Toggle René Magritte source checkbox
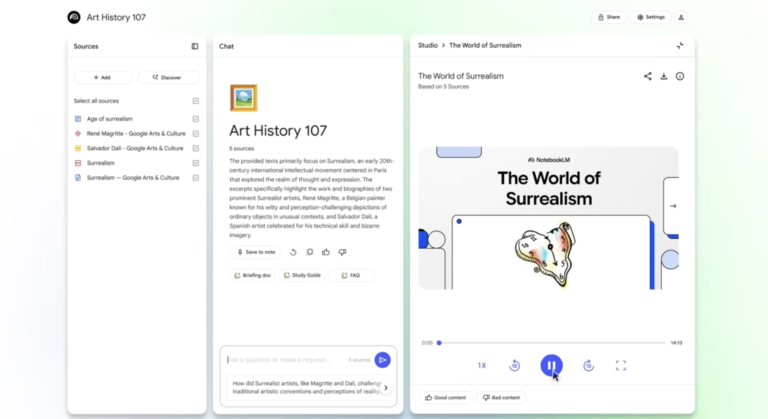The image size is (768, 419). coord(195,133)
